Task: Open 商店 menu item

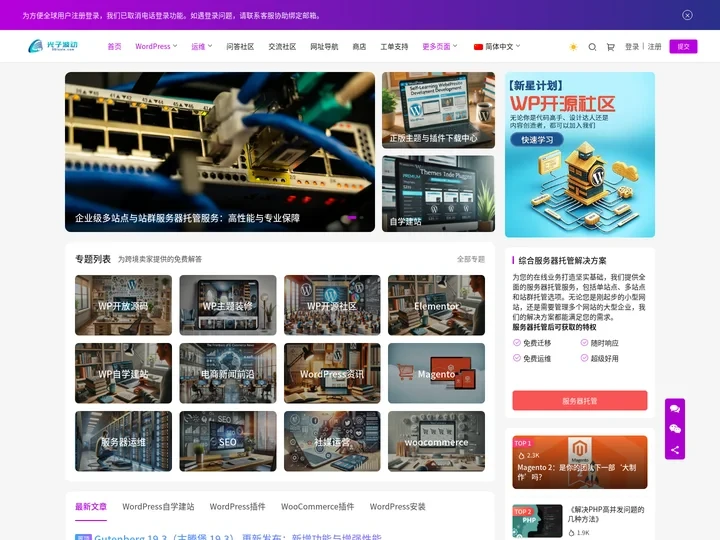Action: pos(359,46)
